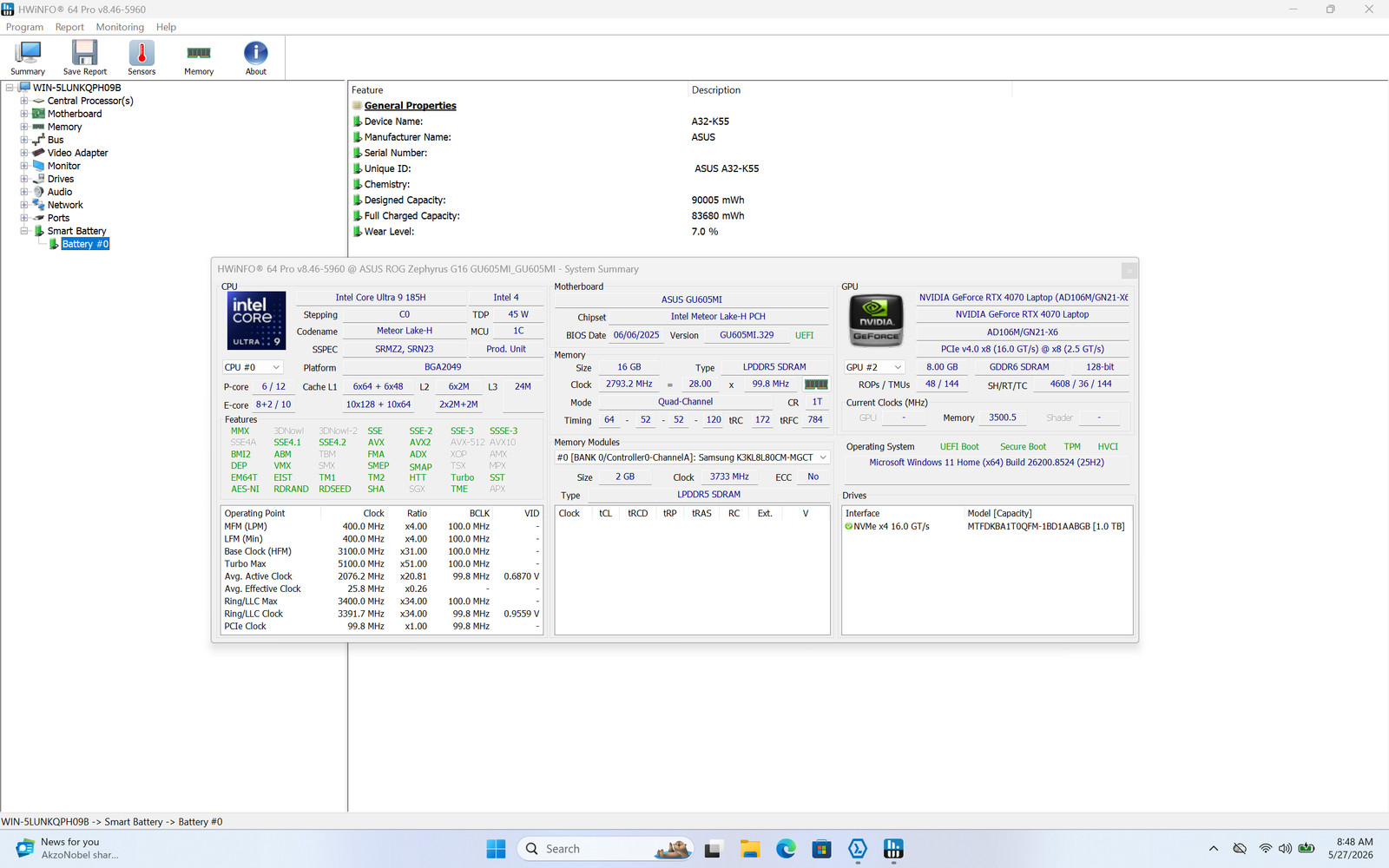1389x868 pixels.
Task: Click the Memory module toolbar icon
Action: pos(199,58)
